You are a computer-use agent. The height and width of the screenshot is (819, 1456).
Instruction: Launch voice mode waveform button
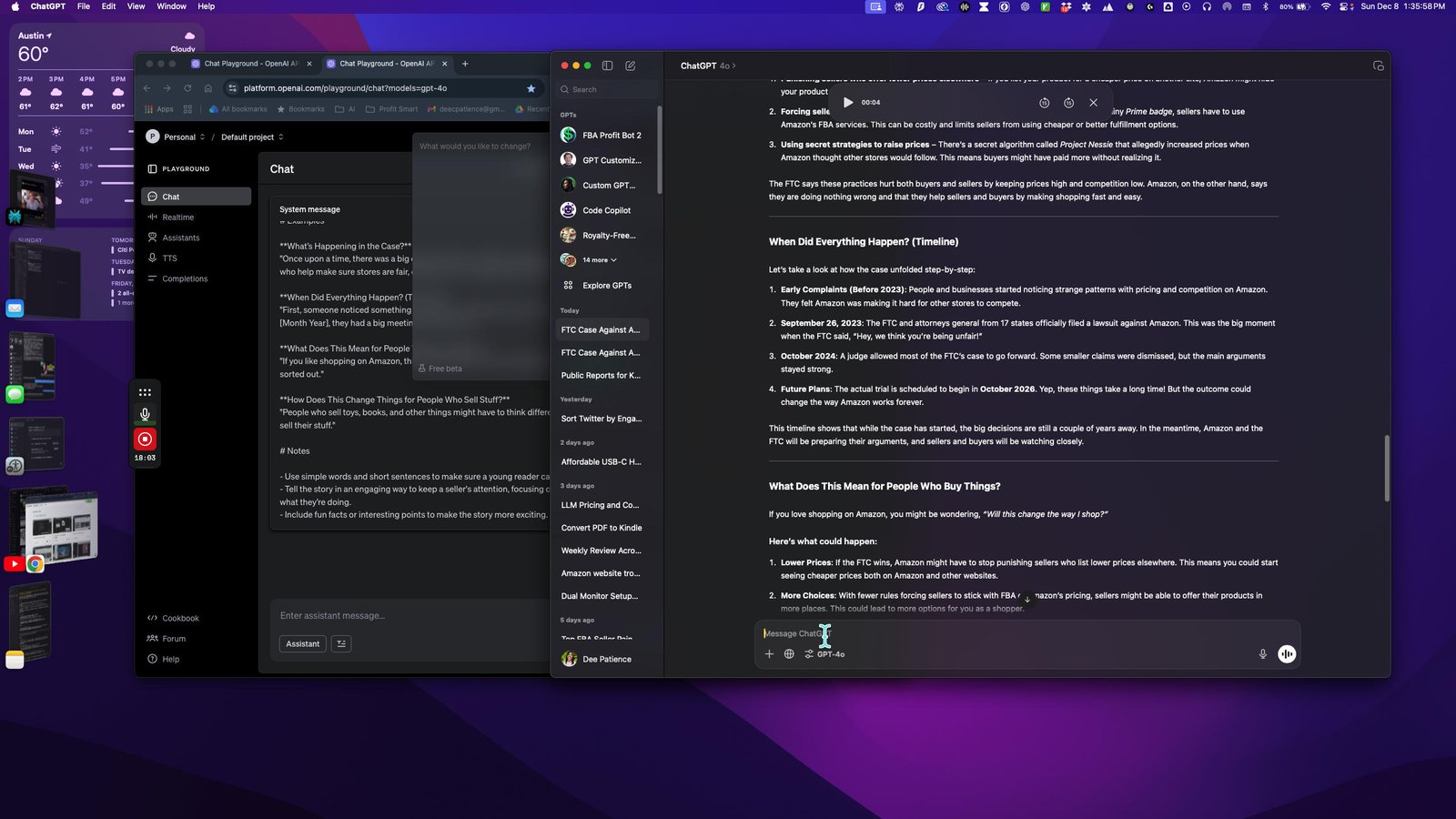1287,653
